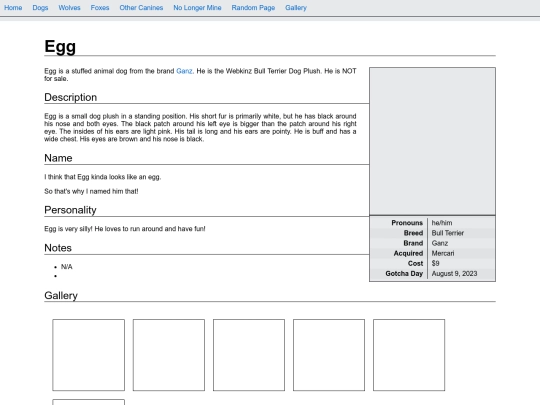Image resolution: width=540 pixels, height=405 pixels.
Task: Click the Brand label in infobox
Action: click(413, 243)
